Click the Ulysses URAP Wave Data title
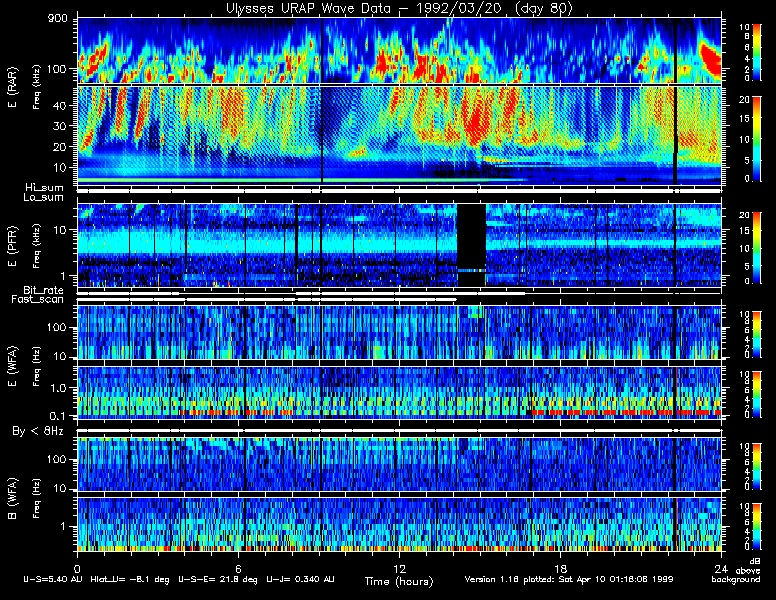The height and width of the screenshot is (600, 776). click(398, 8)
